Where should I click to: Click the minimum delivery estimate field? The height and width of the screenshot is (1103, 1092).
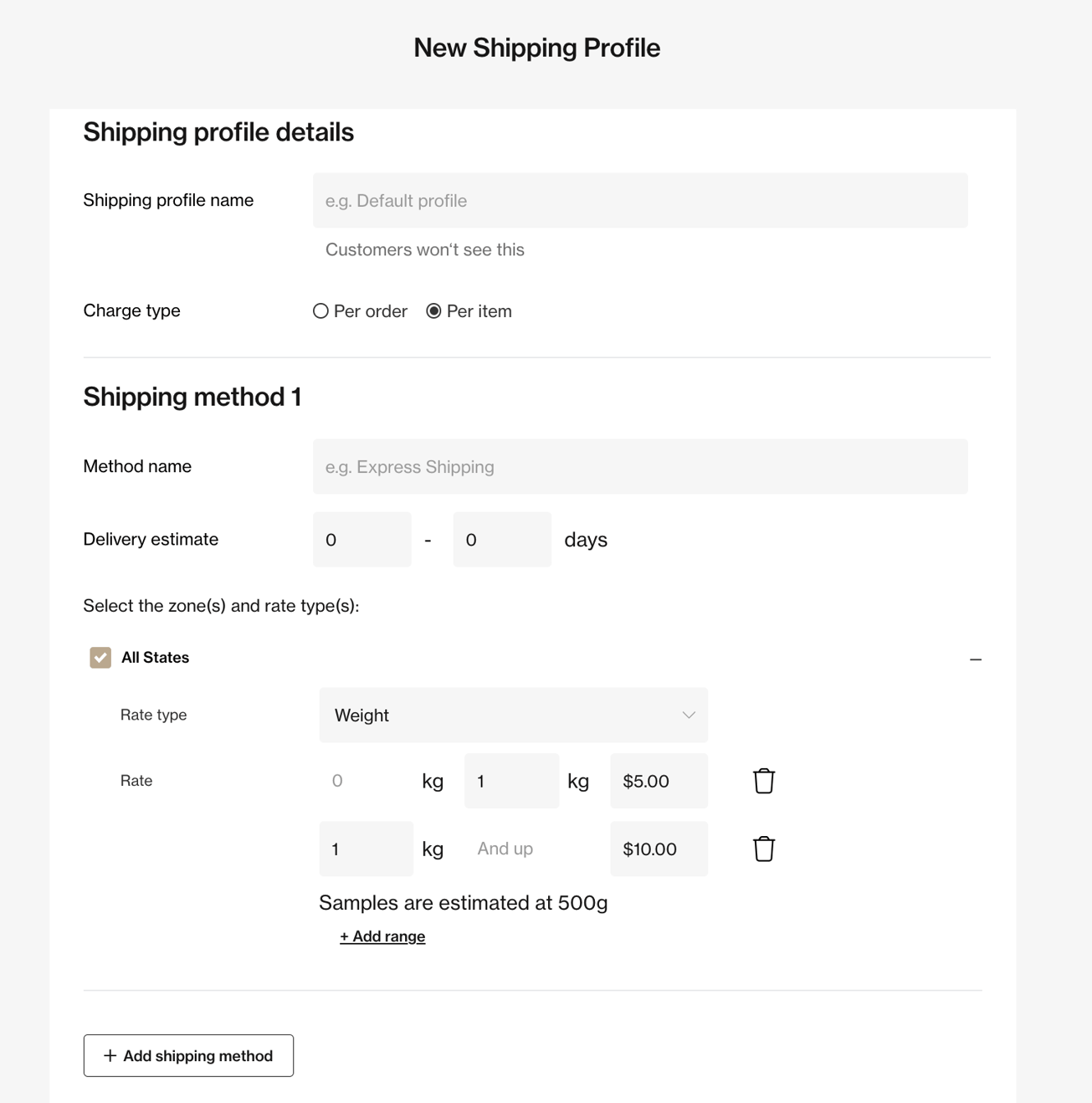pos(361,539)
